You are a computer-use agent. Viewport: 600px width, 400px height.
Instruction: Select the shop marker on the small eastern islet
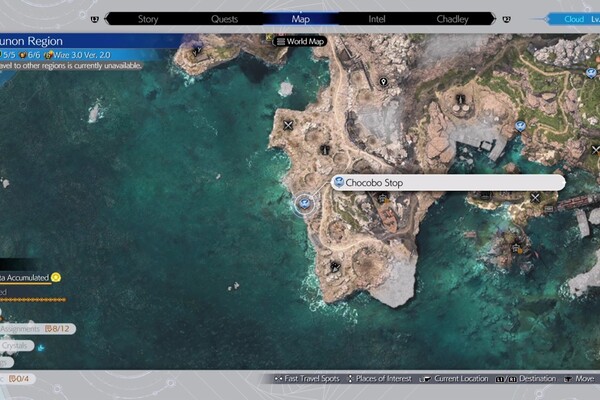[515, 248]
